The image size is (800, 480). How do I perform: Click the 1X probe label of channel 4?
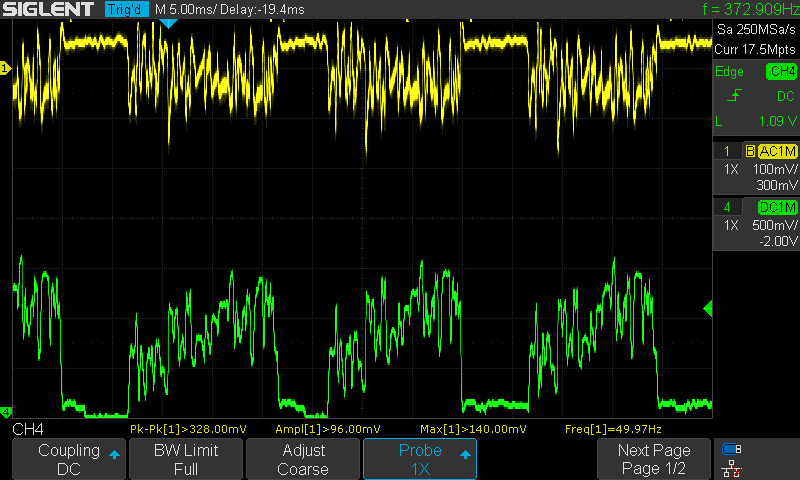pyautogui.click(x=731, y=225)
